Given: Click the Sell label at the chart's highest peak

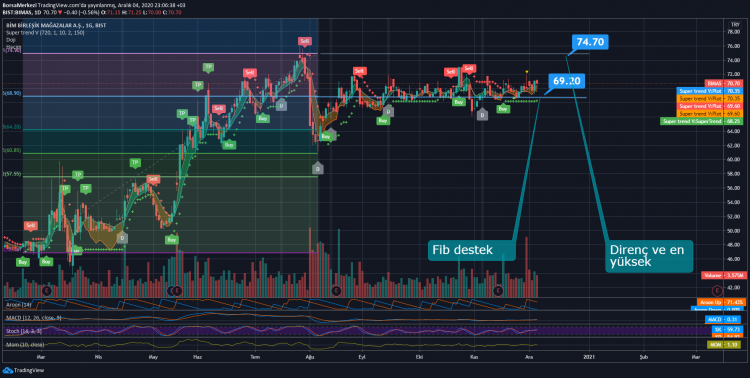Looking at the screenshot, I should [305, 41].
